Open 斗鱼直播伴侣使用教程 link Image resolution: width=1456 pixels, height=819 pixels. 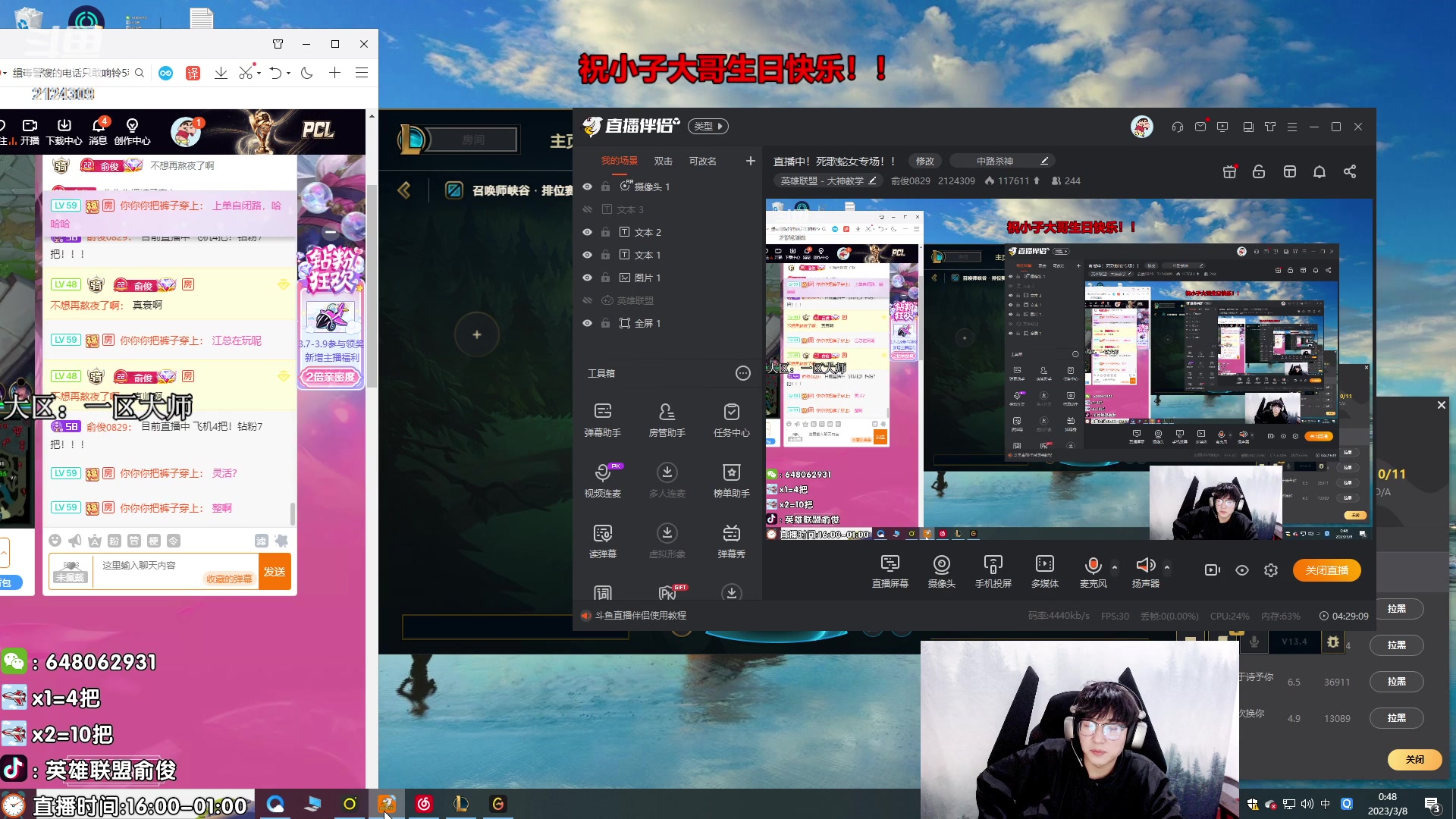641,616
